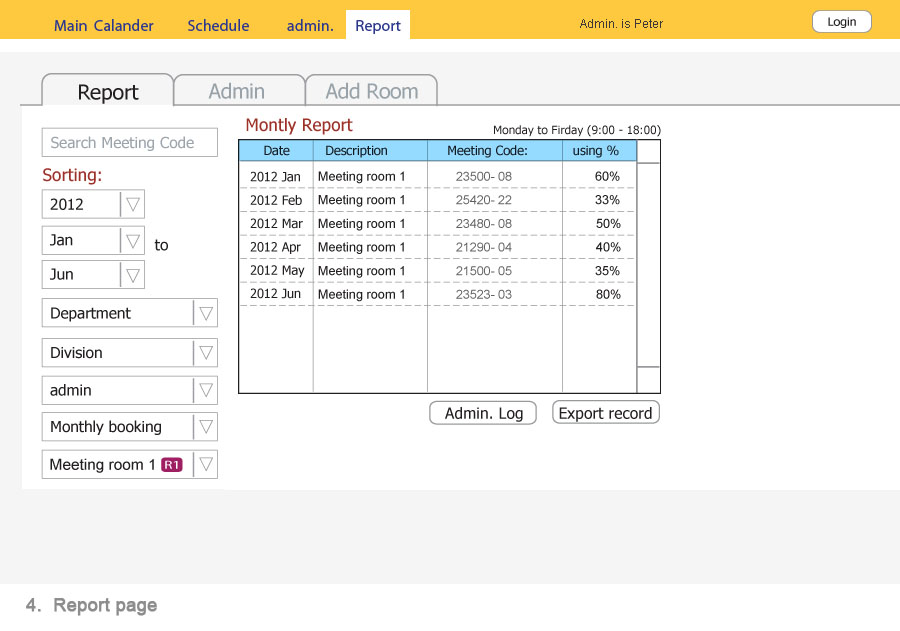
Task: Switch to the Report sub-tab
Action: pyautogui.click(x=107, y=91)
